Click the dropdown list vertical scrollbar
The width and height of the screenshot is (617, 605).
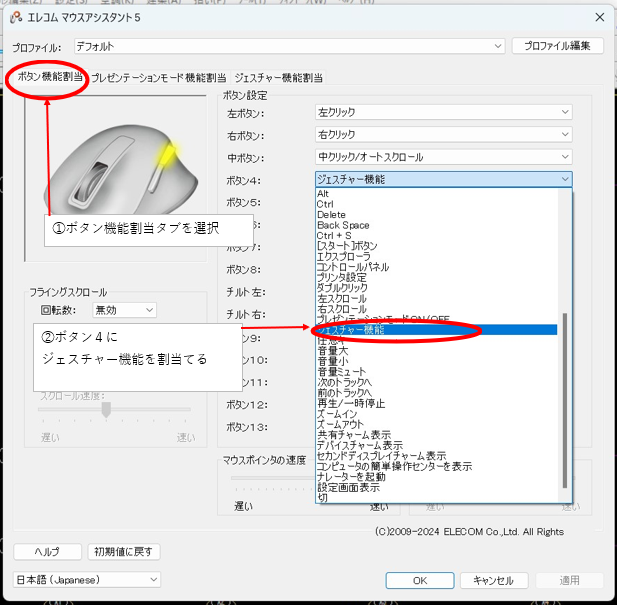pos(565,400)
